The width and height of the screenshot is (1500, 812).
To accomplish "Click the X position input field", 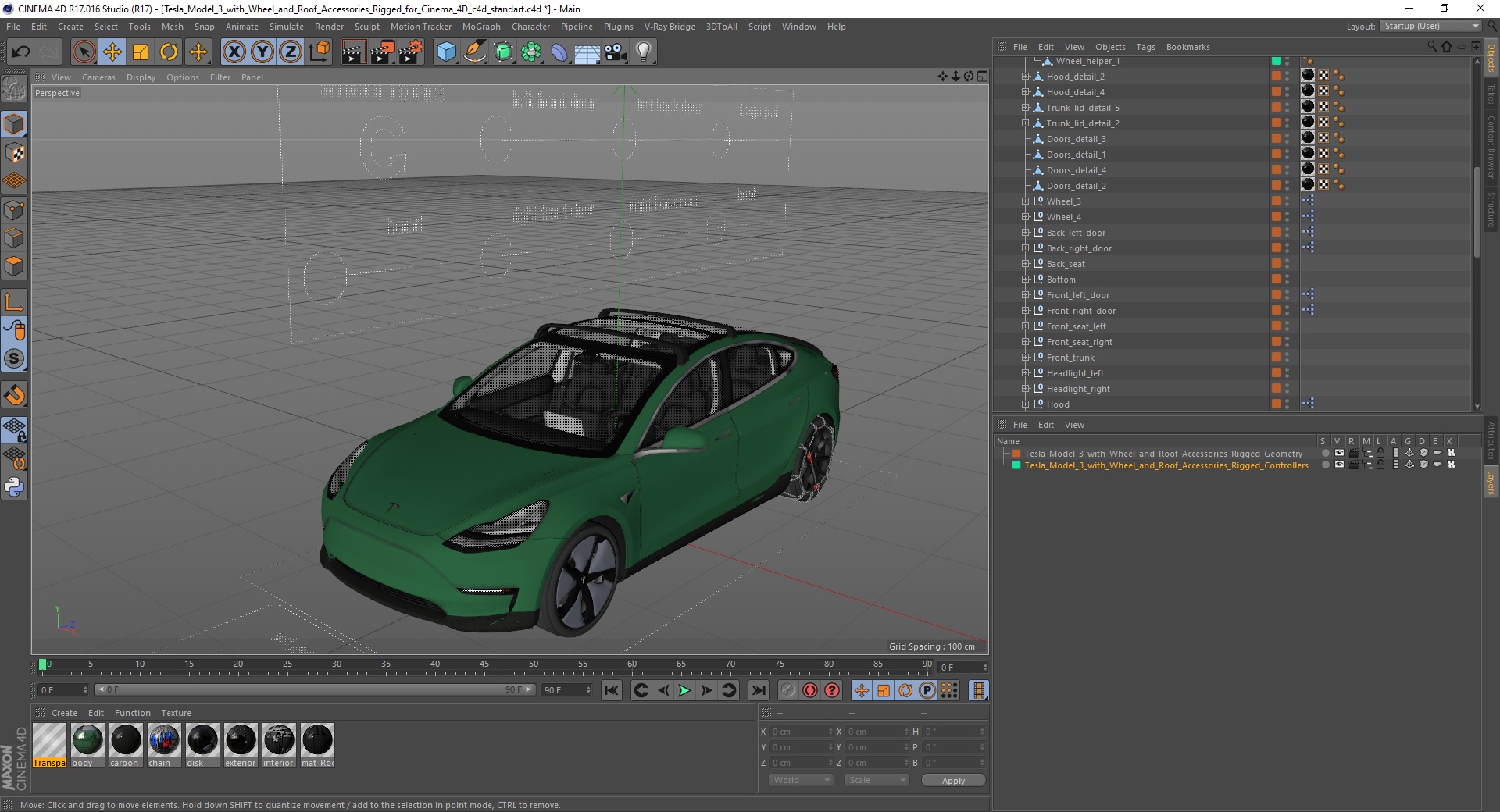I will [x=802, y=732].
